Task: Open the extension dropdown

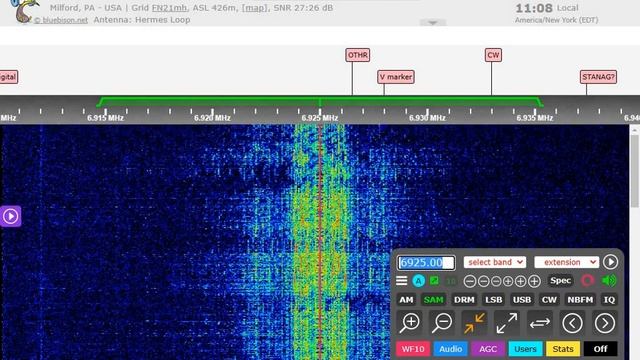Action: click(x=567, y=262)
